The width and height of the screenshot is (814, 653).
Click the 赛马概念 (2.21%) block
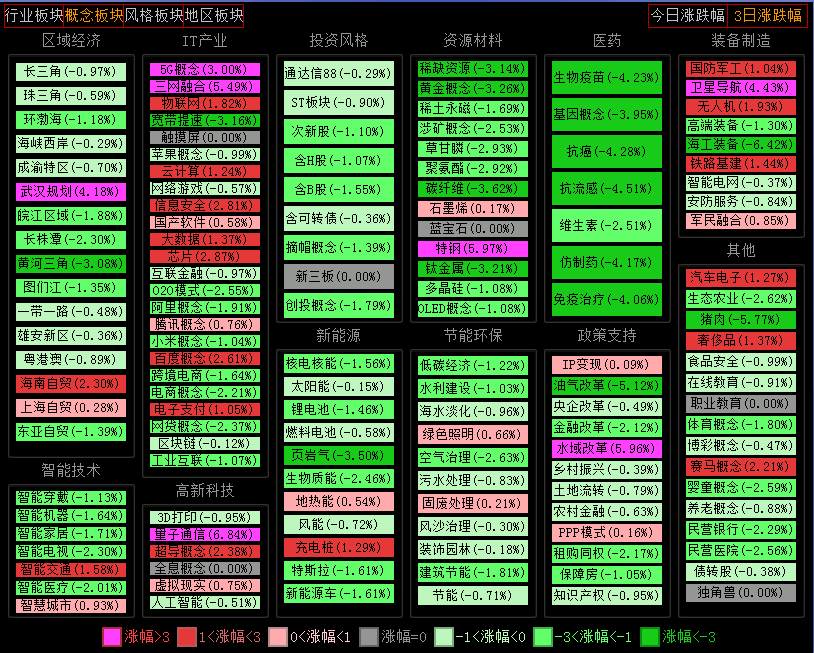click(x=741, y=467)
